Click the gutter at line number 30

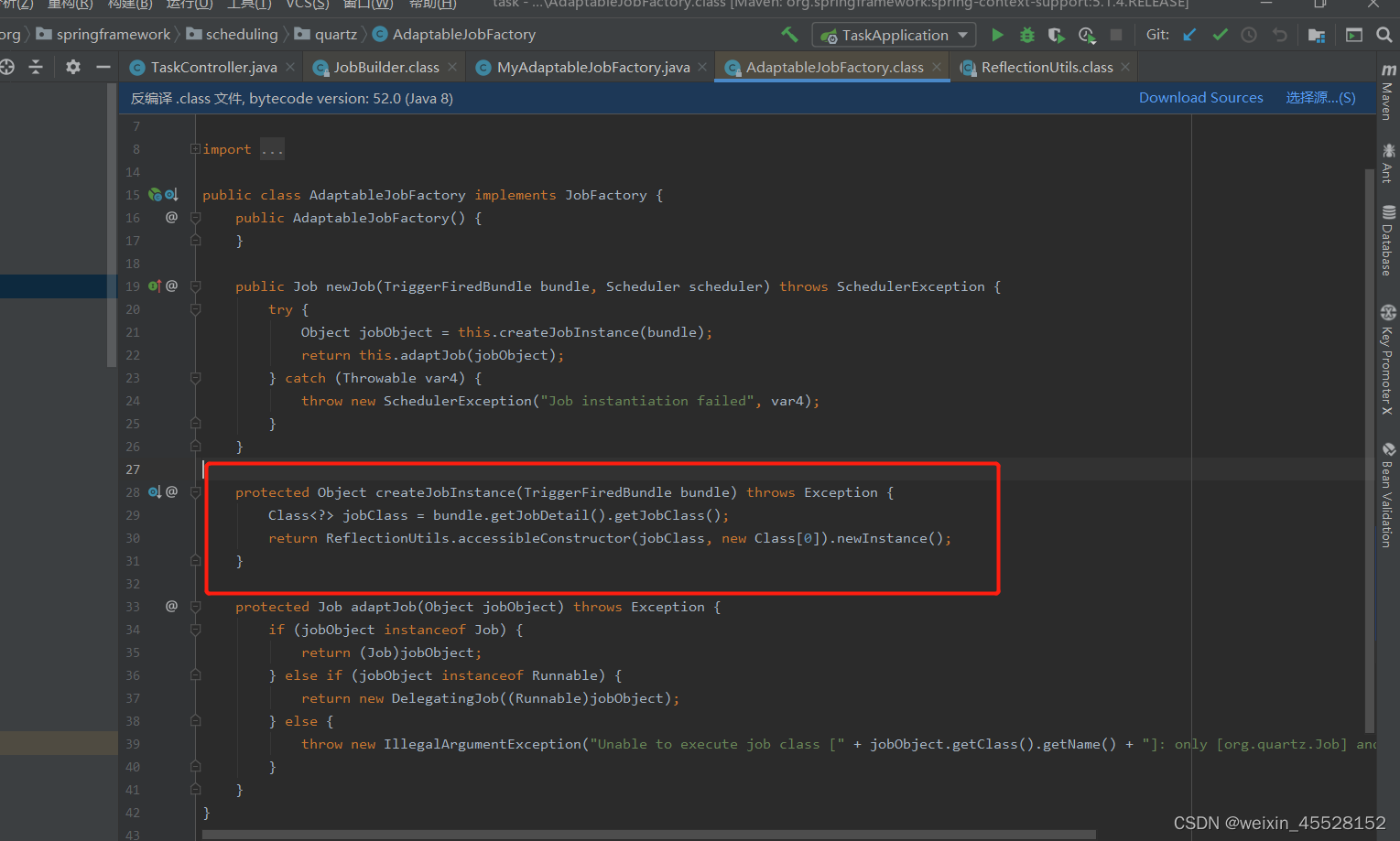133,538
